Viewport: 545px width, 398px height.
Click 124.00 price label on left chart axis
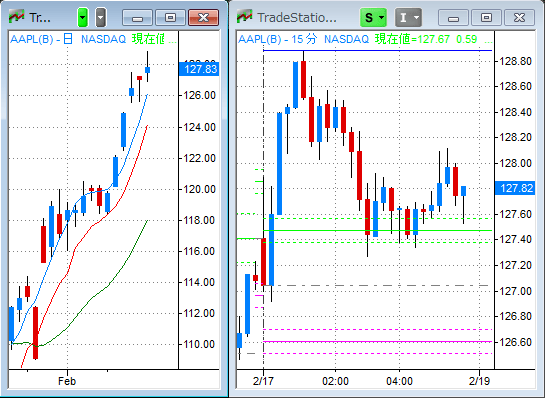pyautogui.click(x=200, y=127)
